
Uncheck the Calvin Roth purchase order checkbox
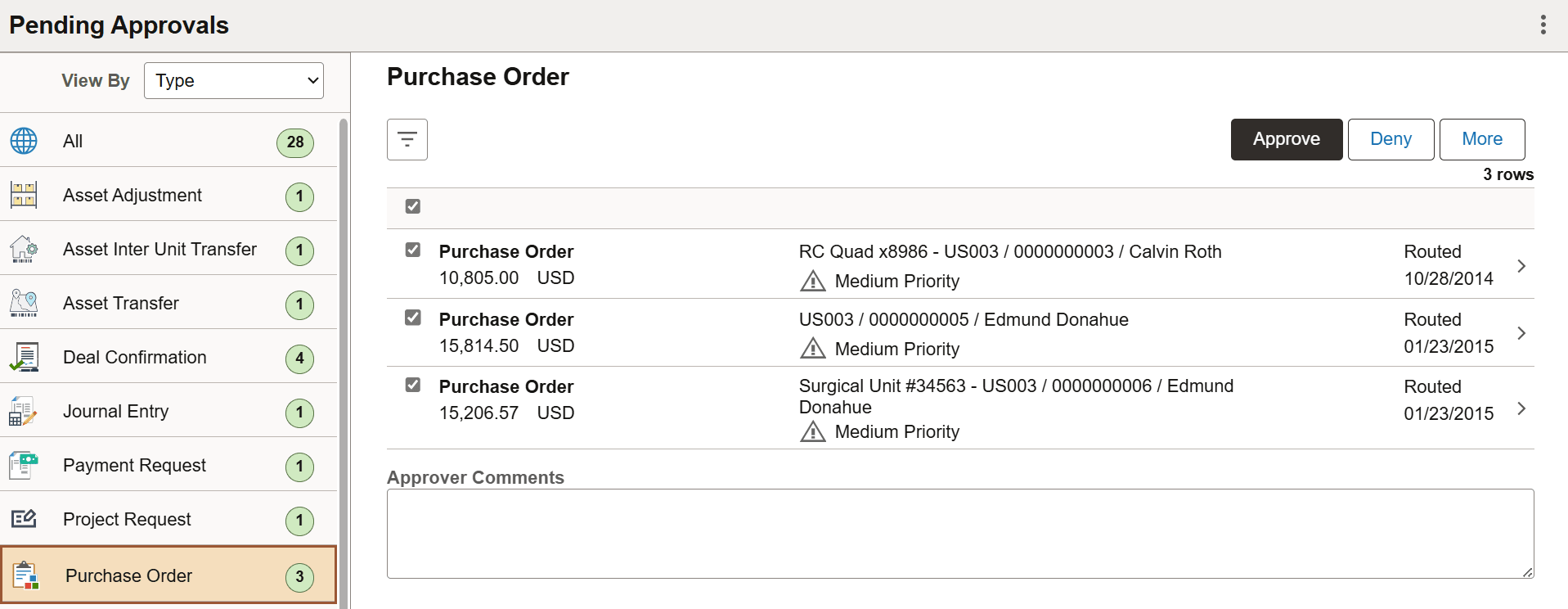click(413, 250)
